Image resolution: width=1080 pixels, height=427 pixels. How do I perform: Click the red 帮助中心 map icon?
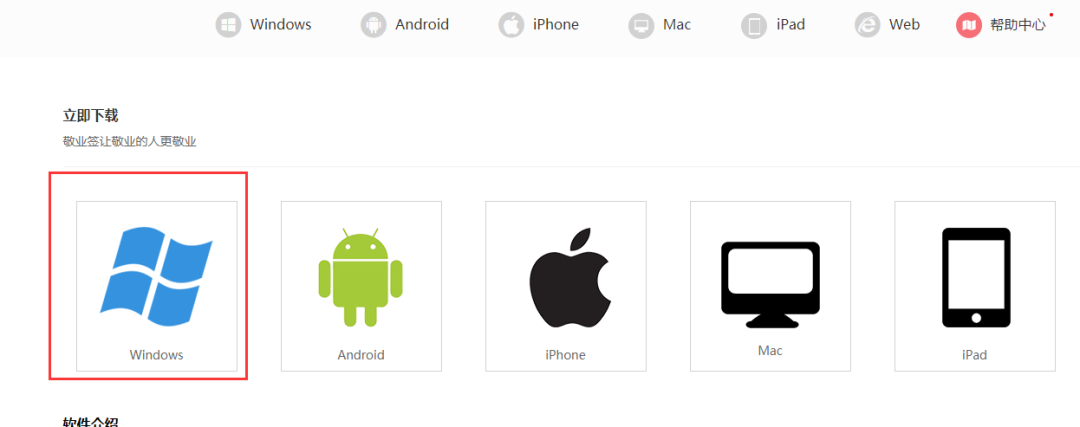click(968, 25)
